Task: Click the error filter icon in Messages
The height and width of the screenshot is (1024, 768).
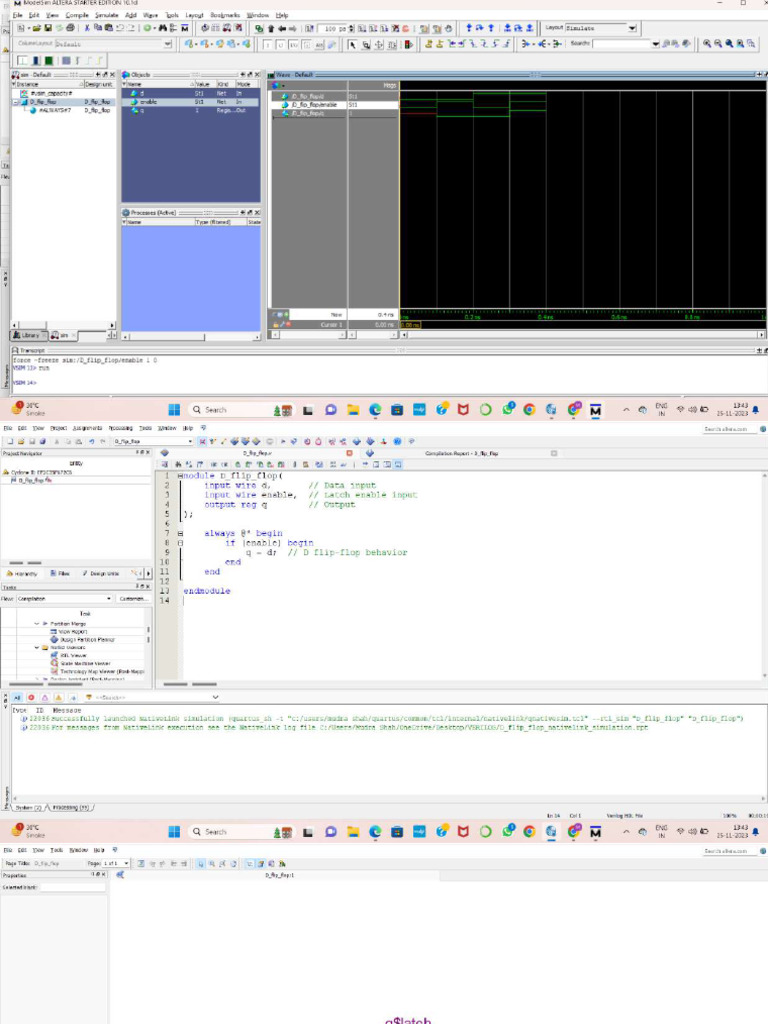Action: coord(30,697)
